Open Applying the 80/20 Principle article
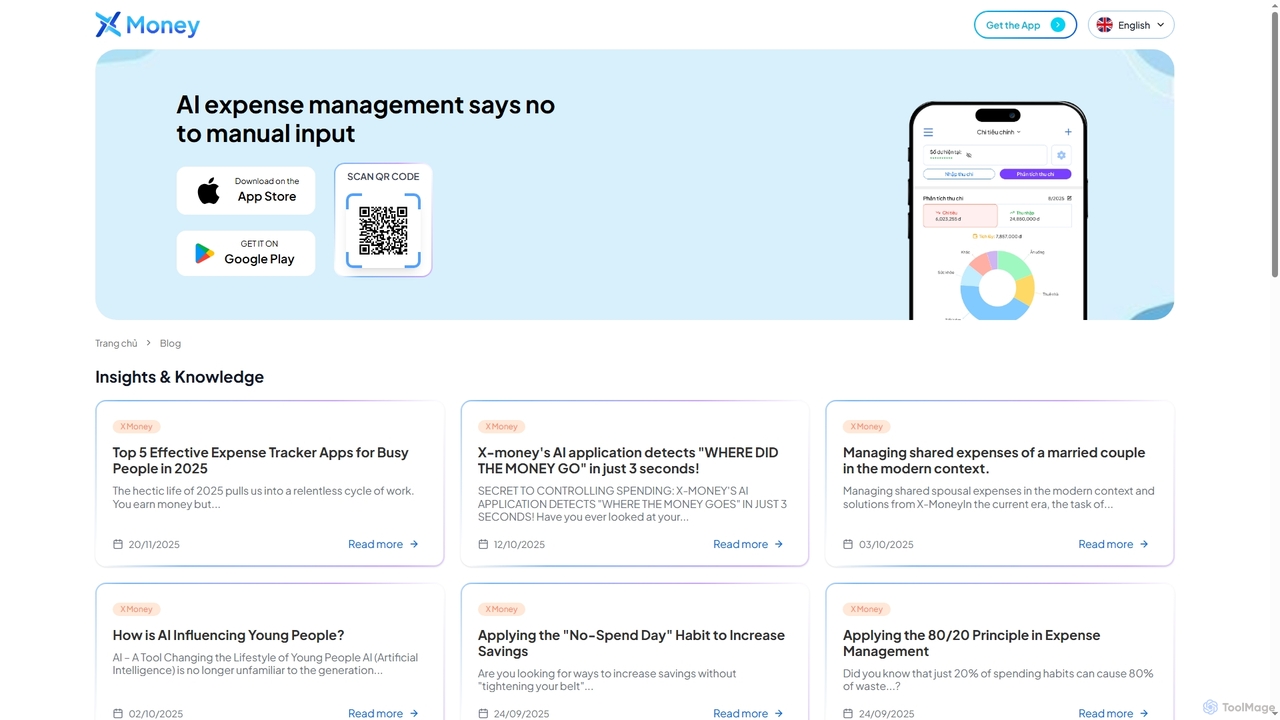Image resolution: width=1280 pixels, height=720 pixels. tap(971, 643)
